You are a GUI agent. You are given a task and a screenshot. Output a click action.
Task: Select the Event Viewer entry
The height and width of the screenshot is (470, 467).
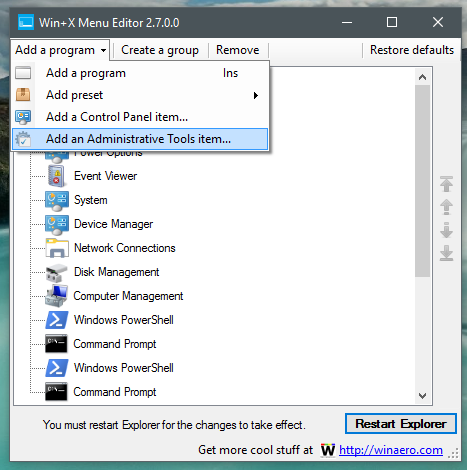105,176
